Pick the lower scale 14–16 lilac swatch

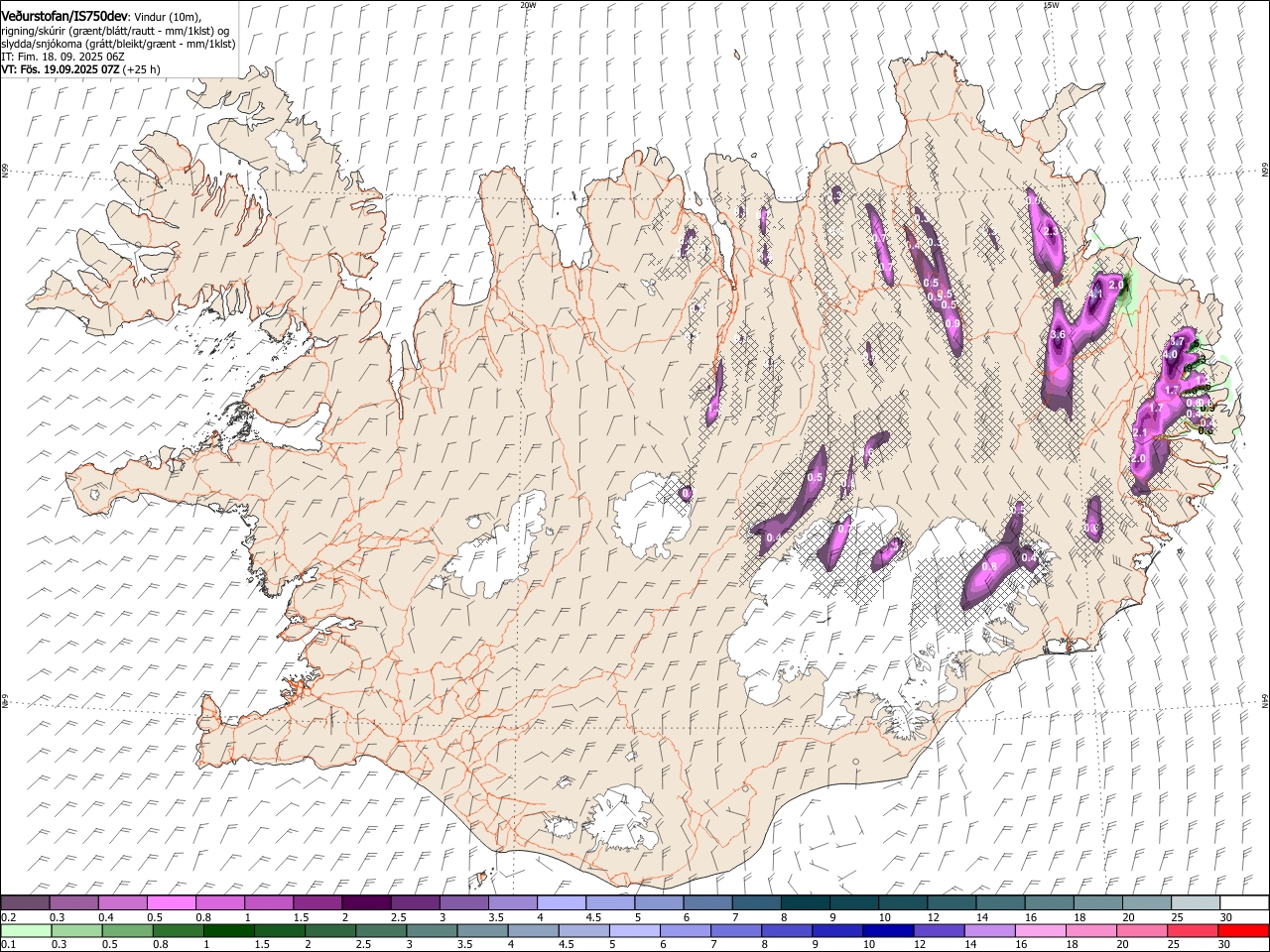coord(989,931)
